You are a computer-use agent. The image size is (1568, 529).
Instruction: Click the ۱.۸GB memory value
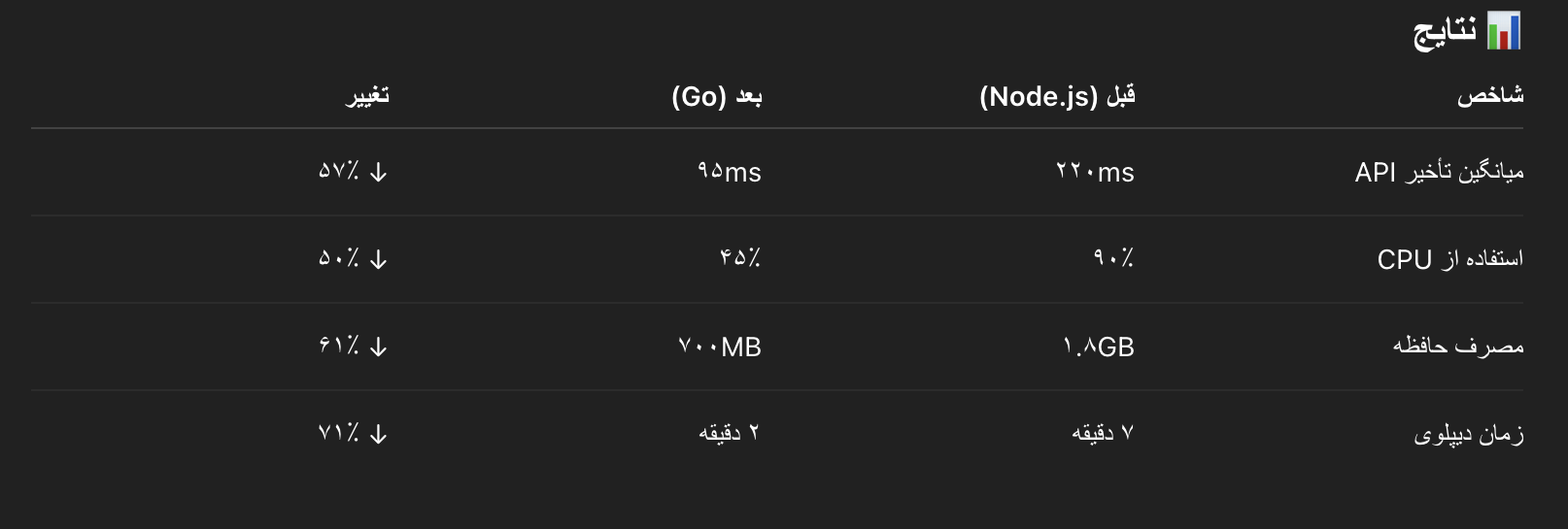1098,347
